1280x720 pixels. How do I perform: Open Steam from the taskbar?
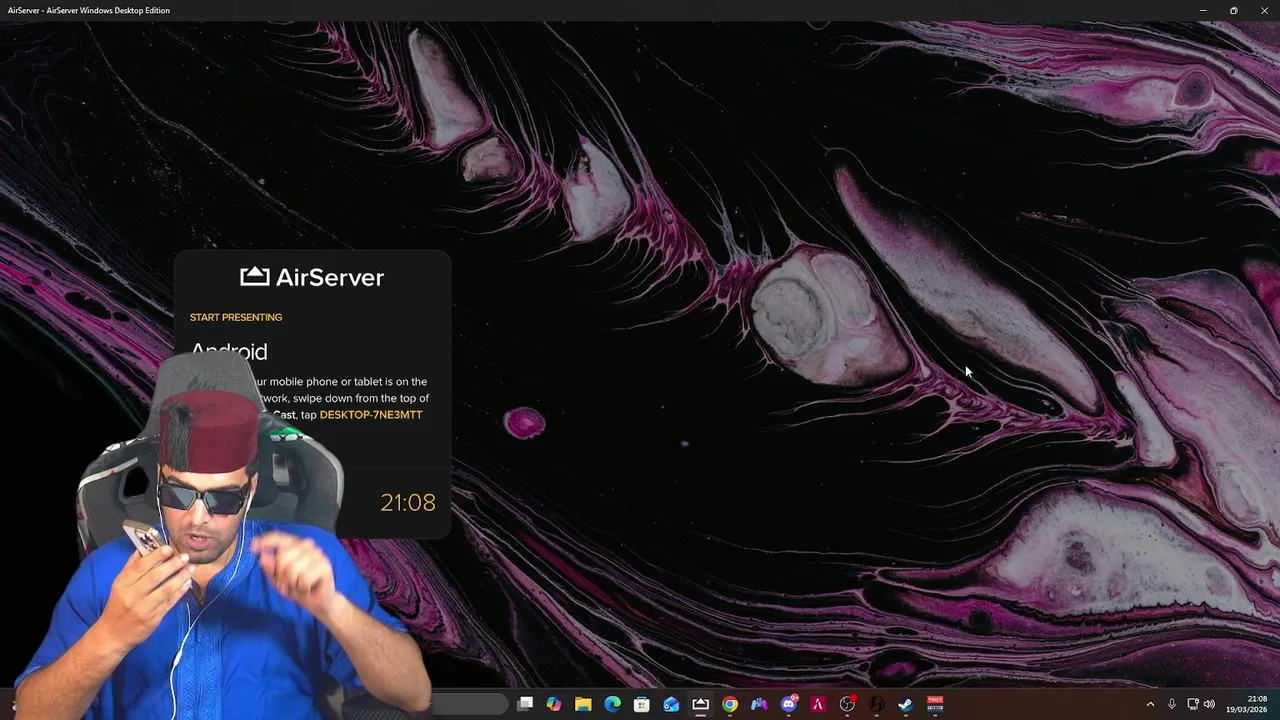(x=906, y=704)
